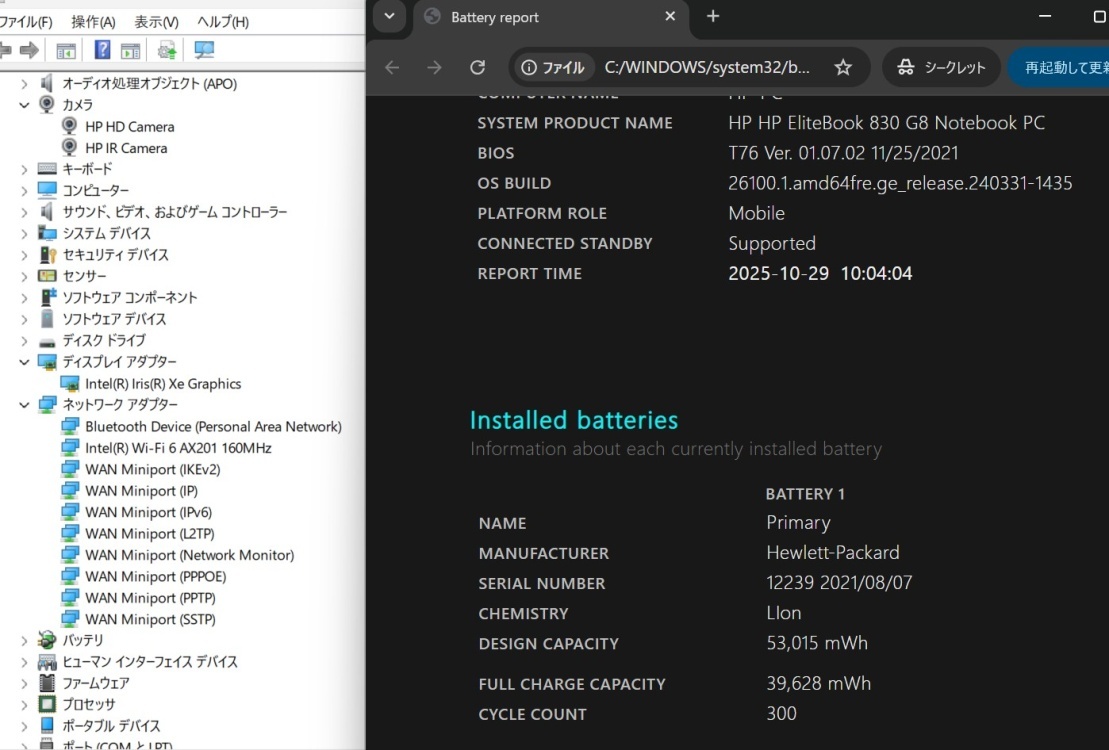Bookmark this page with the star icon
1109x750 pixels.
coord(843,67)
